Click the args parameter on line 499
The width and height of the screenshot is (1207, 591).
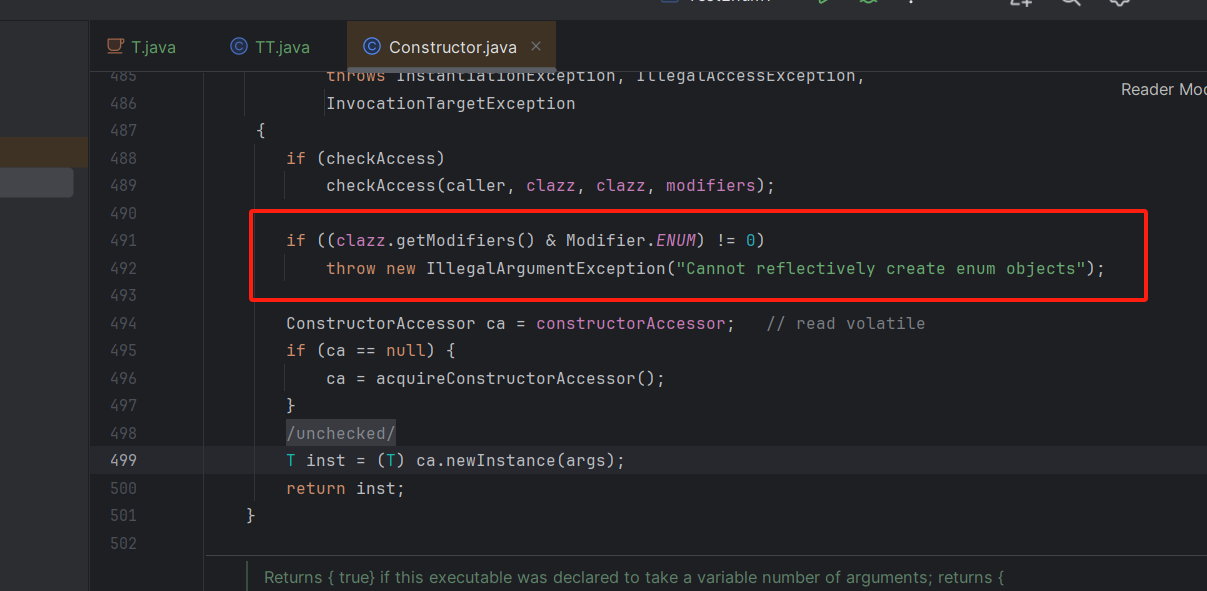coord(586,460)
